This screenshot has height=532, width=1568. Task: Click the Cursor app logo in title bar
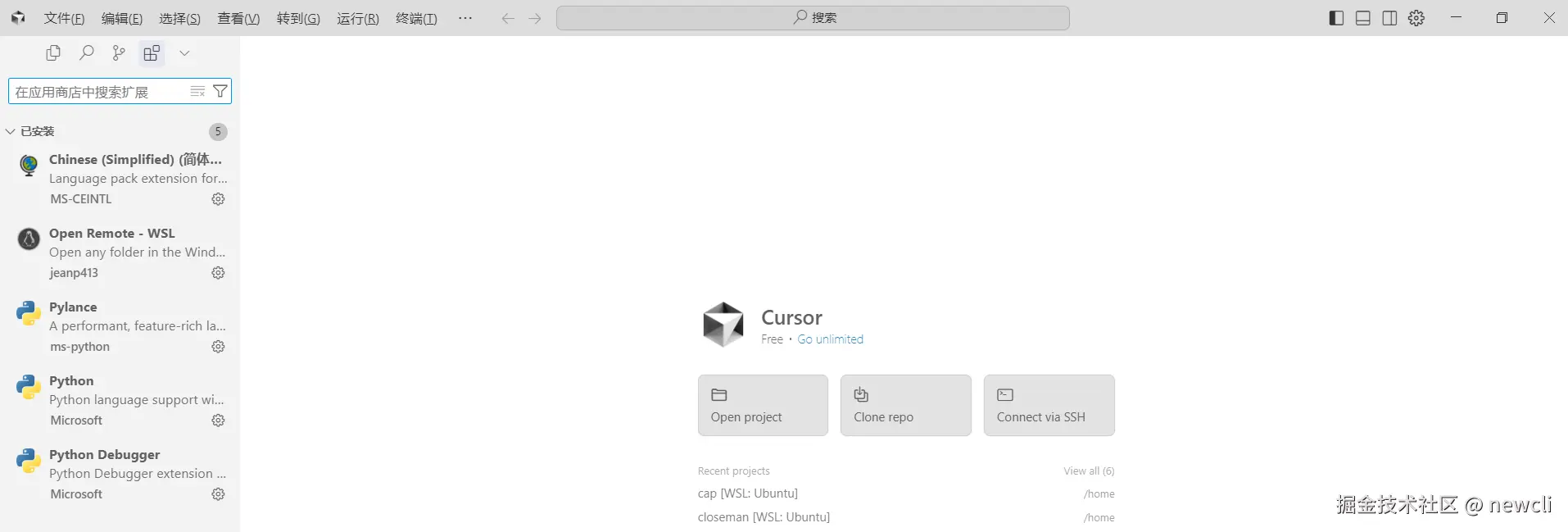click(18, 17)
